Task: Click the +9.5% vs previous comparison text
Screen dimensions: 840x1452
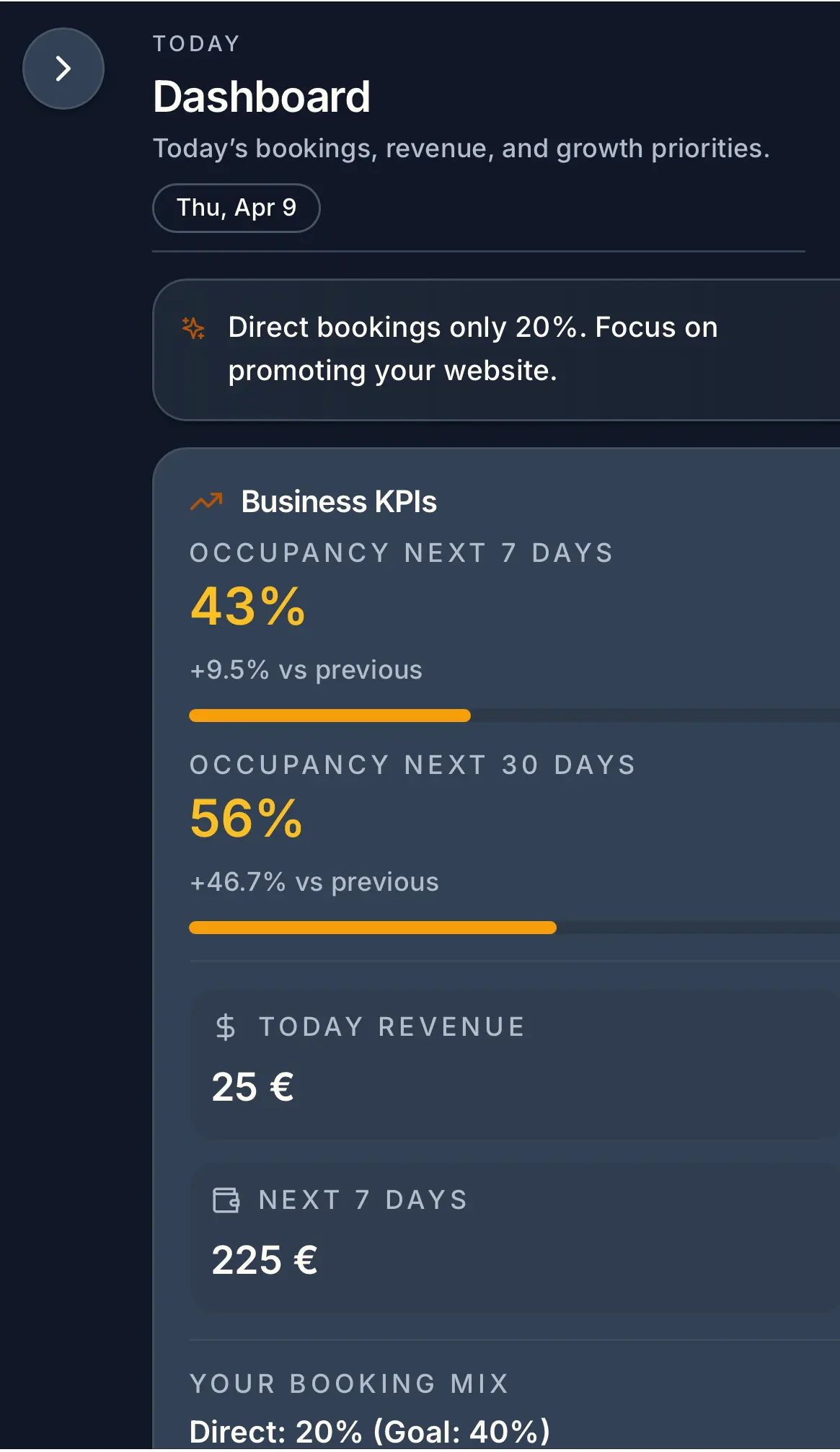Action: click(x=306, y=670)
